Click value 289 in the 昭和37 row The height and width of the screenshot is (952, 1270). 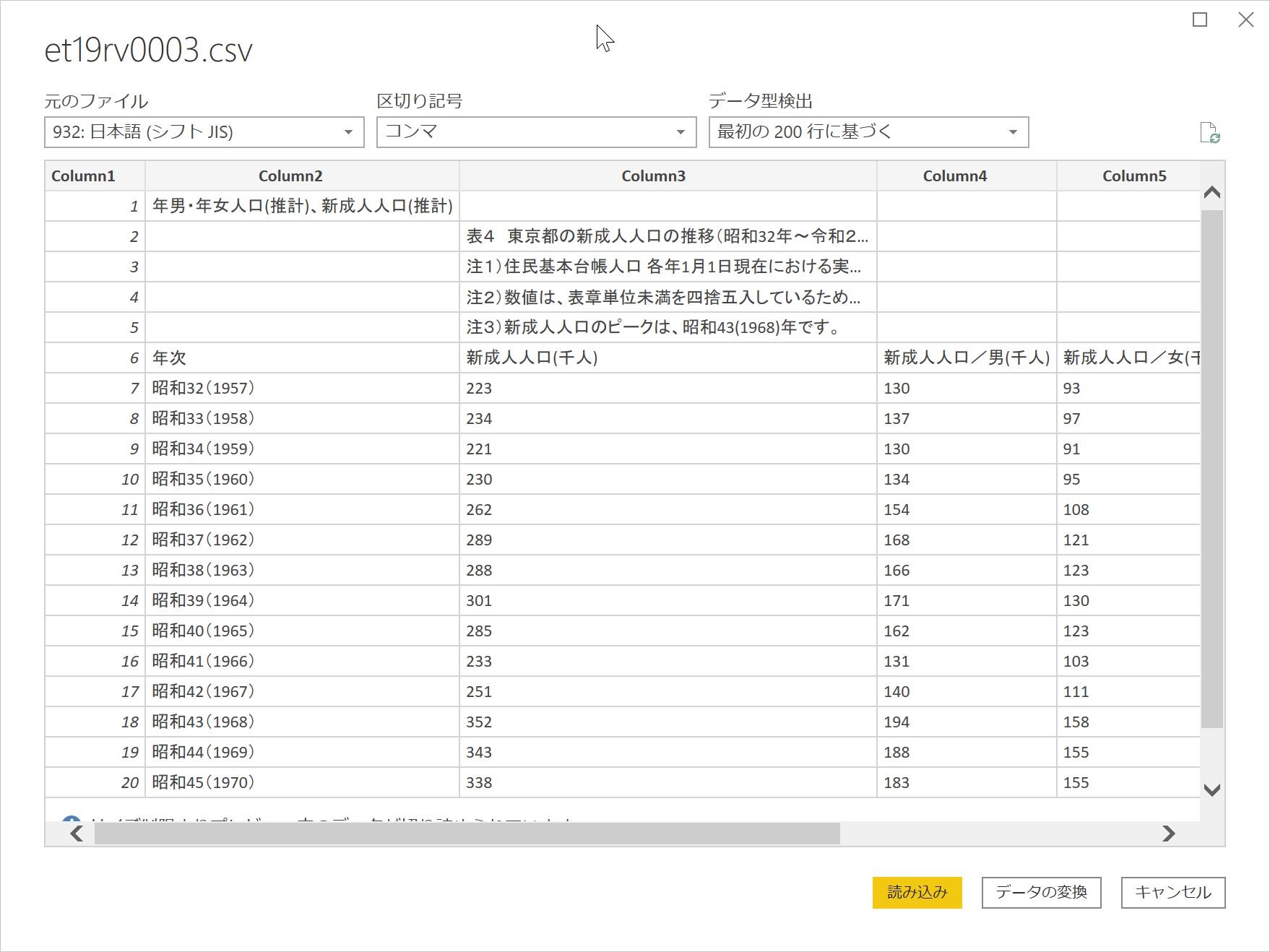(668, 540)
